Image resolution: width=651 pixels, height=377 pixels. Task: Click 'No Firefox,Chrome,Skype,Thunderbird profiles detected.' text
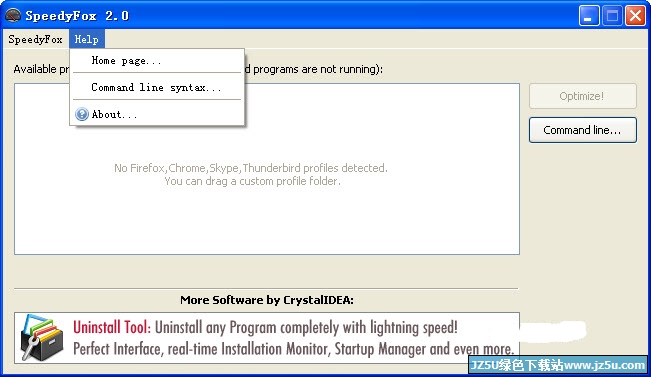click(x=251, y=168)
